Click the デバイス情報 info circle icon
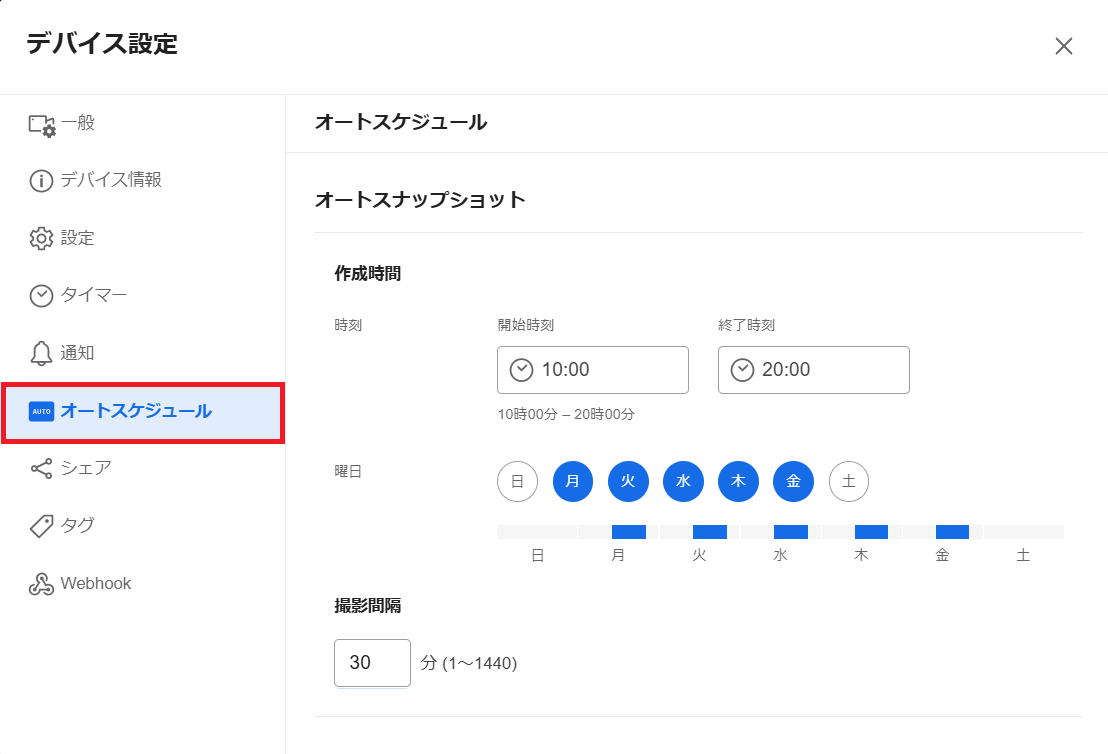This screenshot has height=754, width=1108. click(41, 181)
